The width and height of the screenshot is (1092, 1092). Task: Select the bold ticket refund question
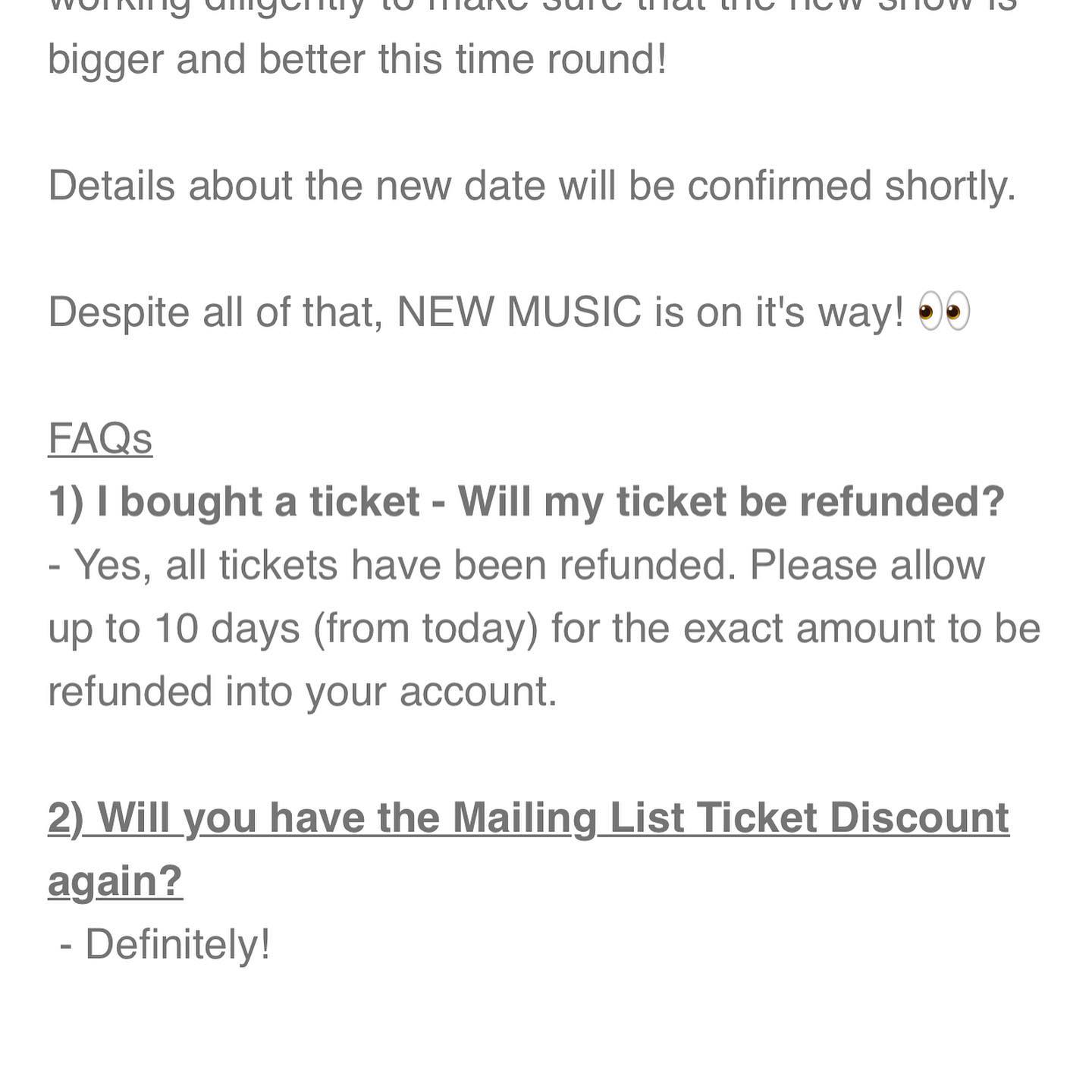click(x=526, y=502)
